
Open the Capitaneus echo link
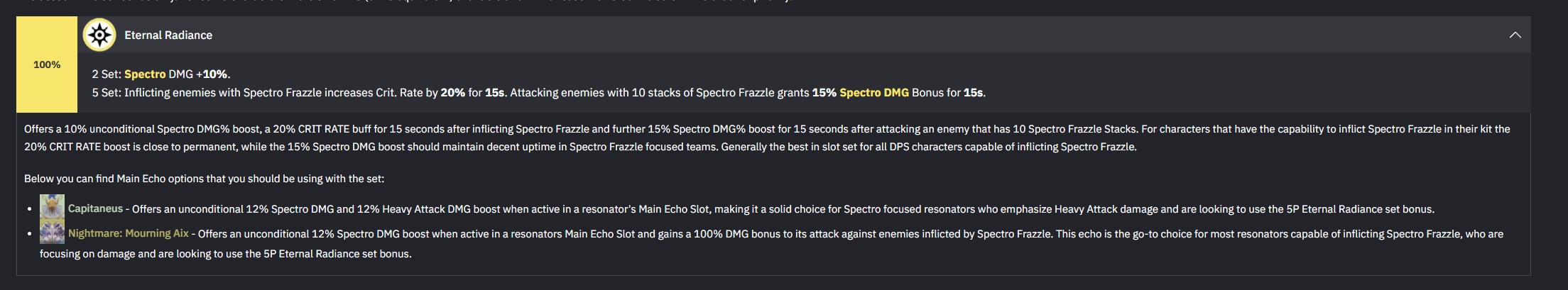95,208
